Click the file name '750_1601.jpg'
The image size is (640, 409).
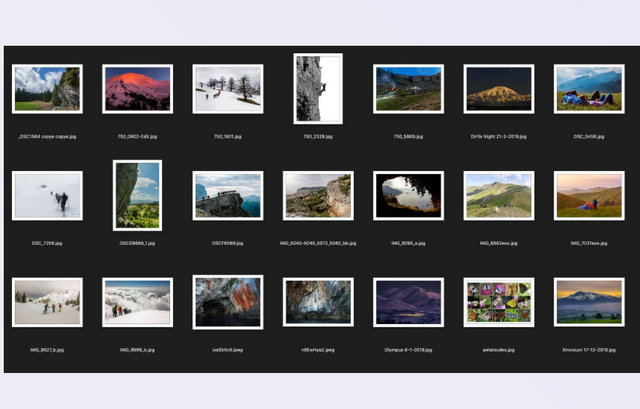pyautogui.click(x=228, y=137)
